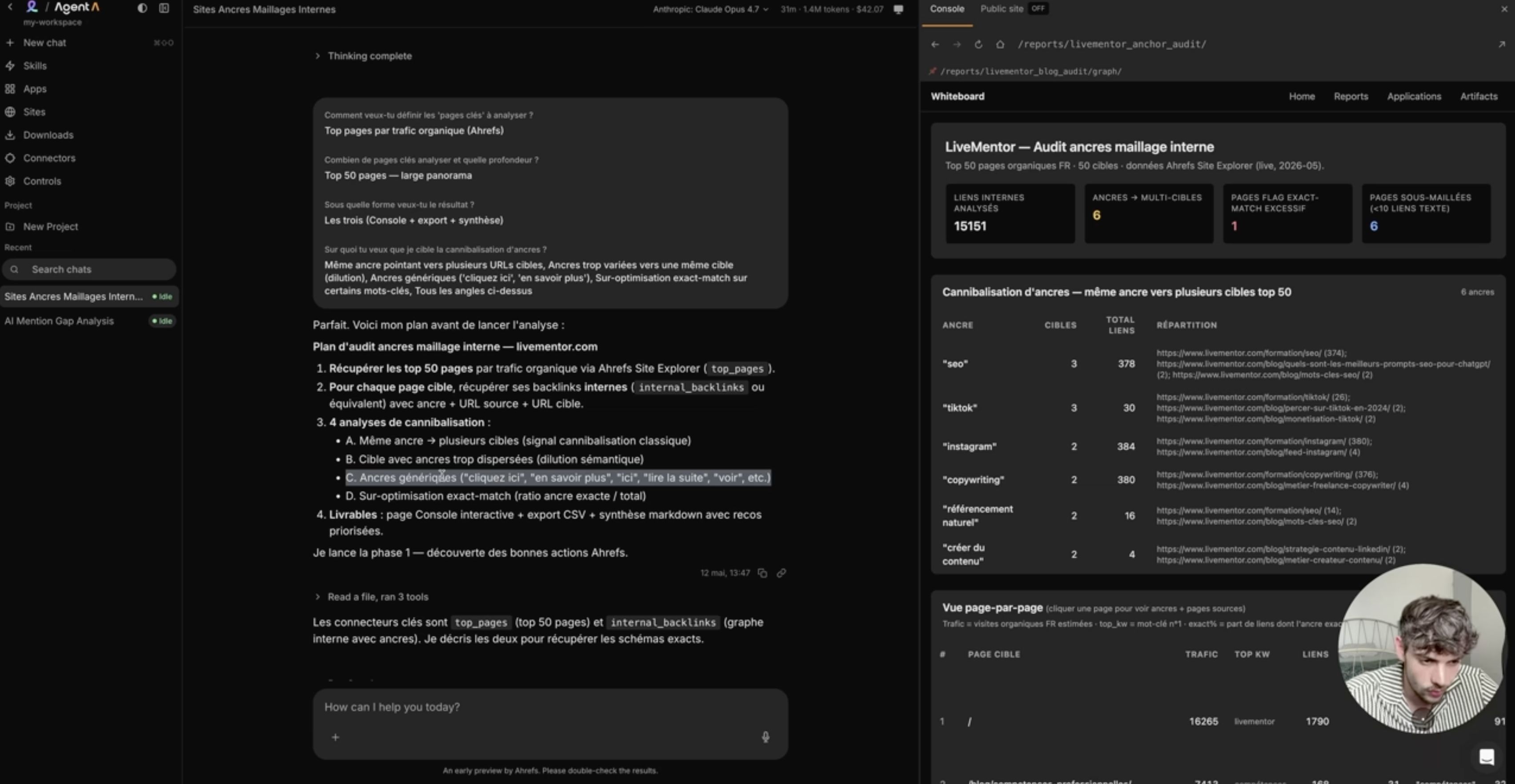Toggle the light/dark theme icon
Screen dimensions: 1515x784
142,8
